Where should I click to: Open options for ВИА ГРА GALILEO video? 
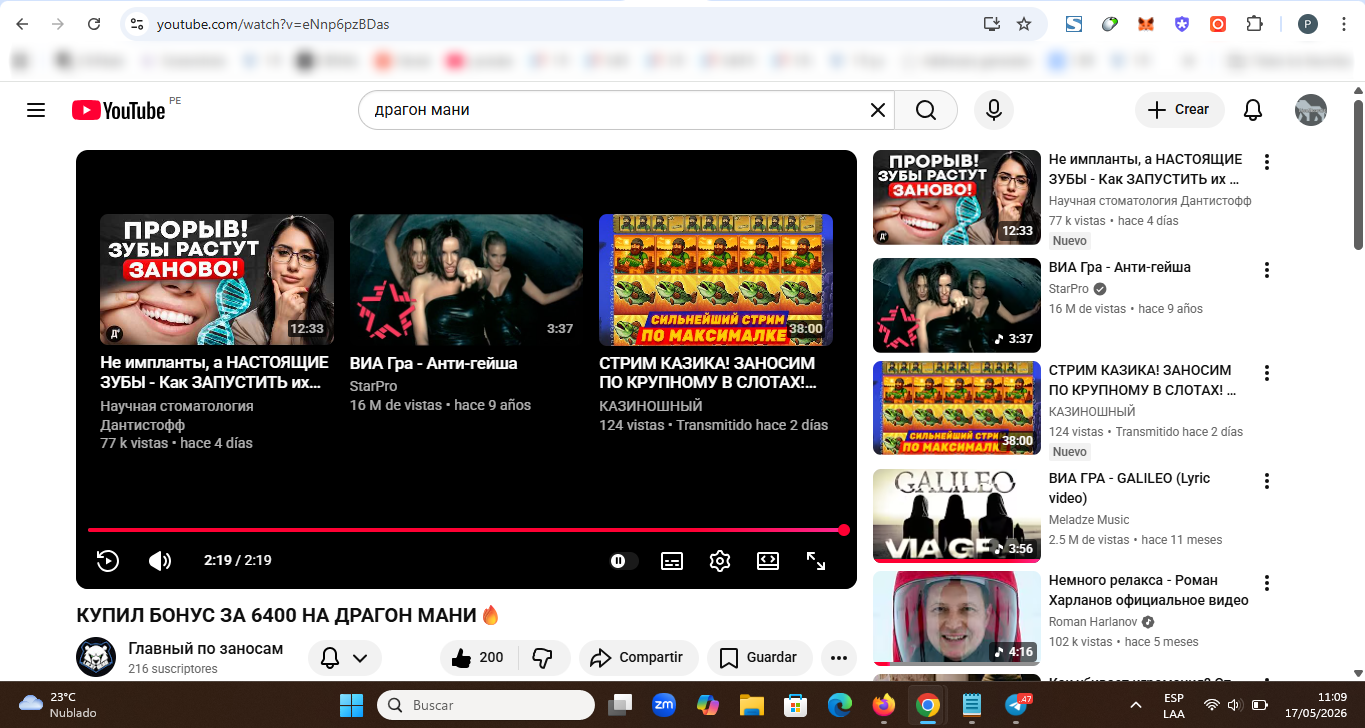tap(1267, 481)
